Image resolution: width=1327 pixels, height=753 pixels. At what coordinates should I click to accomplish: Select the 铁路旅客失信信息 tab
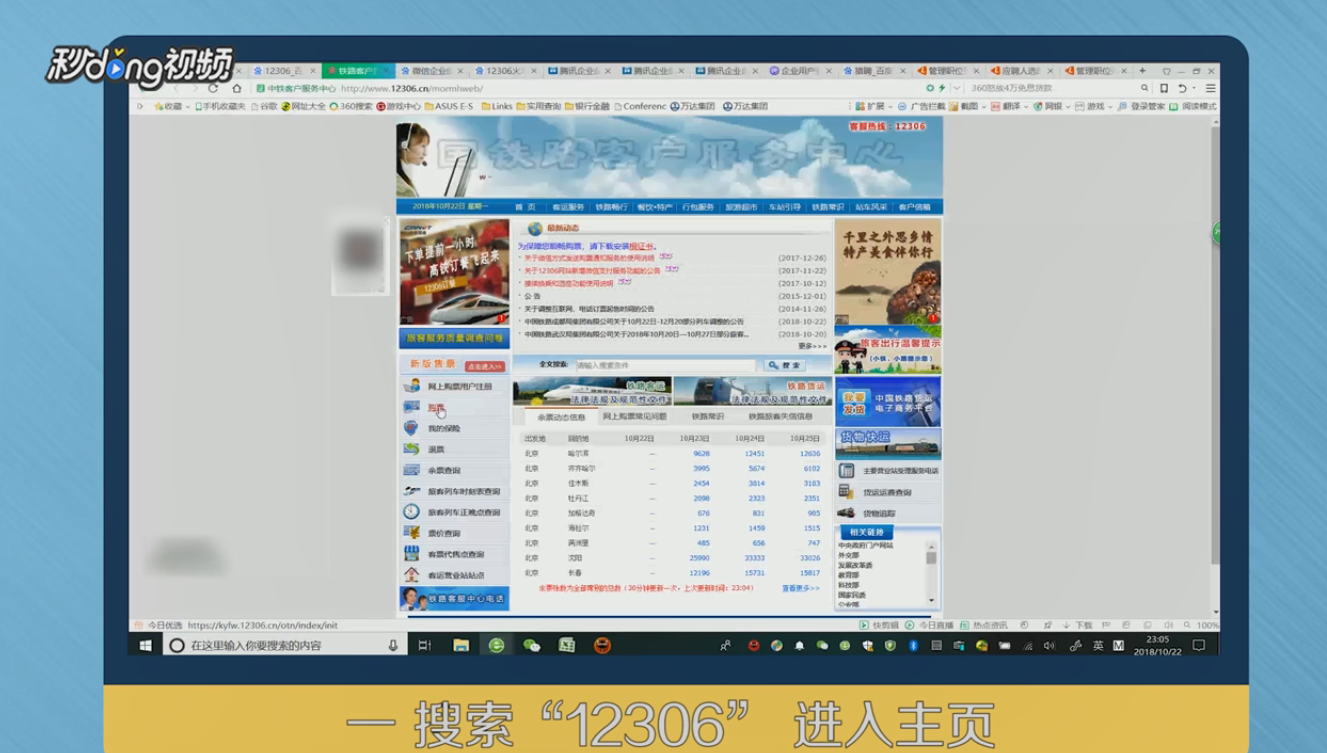[781, 416]
